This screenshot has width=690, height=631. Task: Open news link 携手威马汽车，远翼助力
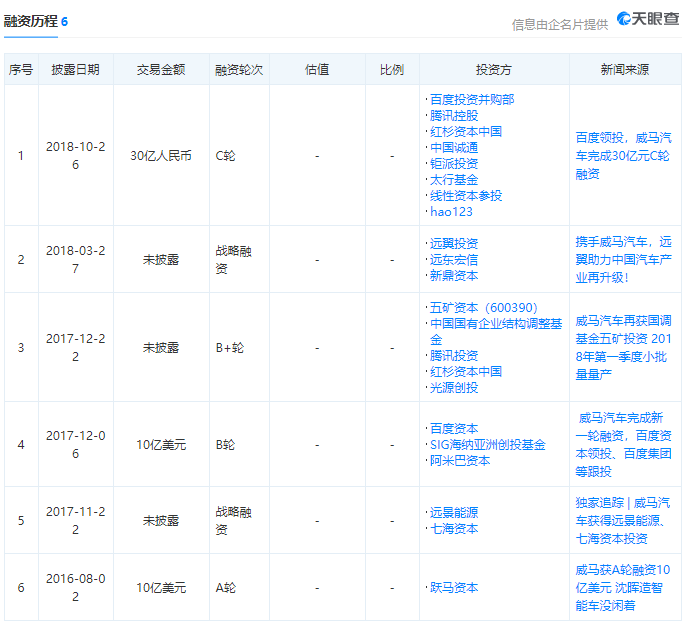(623, 260)
